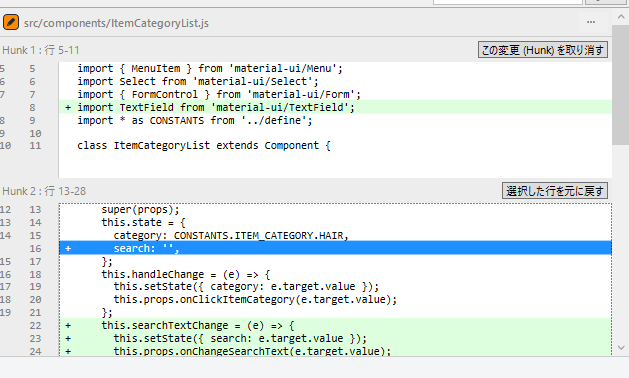The image size is (629, 378).
Task: Click the file path src/components/ItemCategoryList.js
Action: point(116,23)
